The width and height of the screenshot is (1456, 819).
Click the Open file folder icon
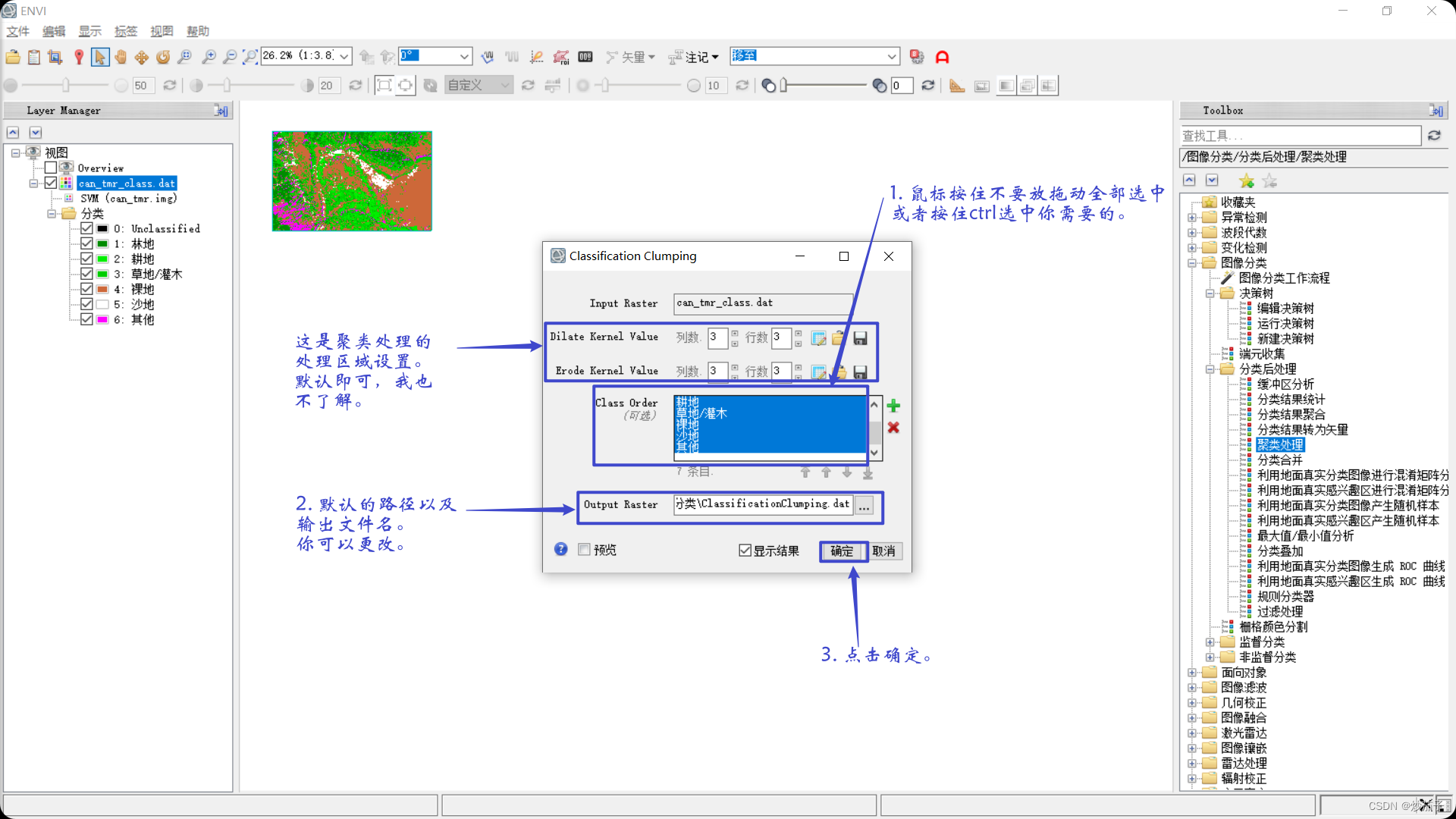pos(13,57)
